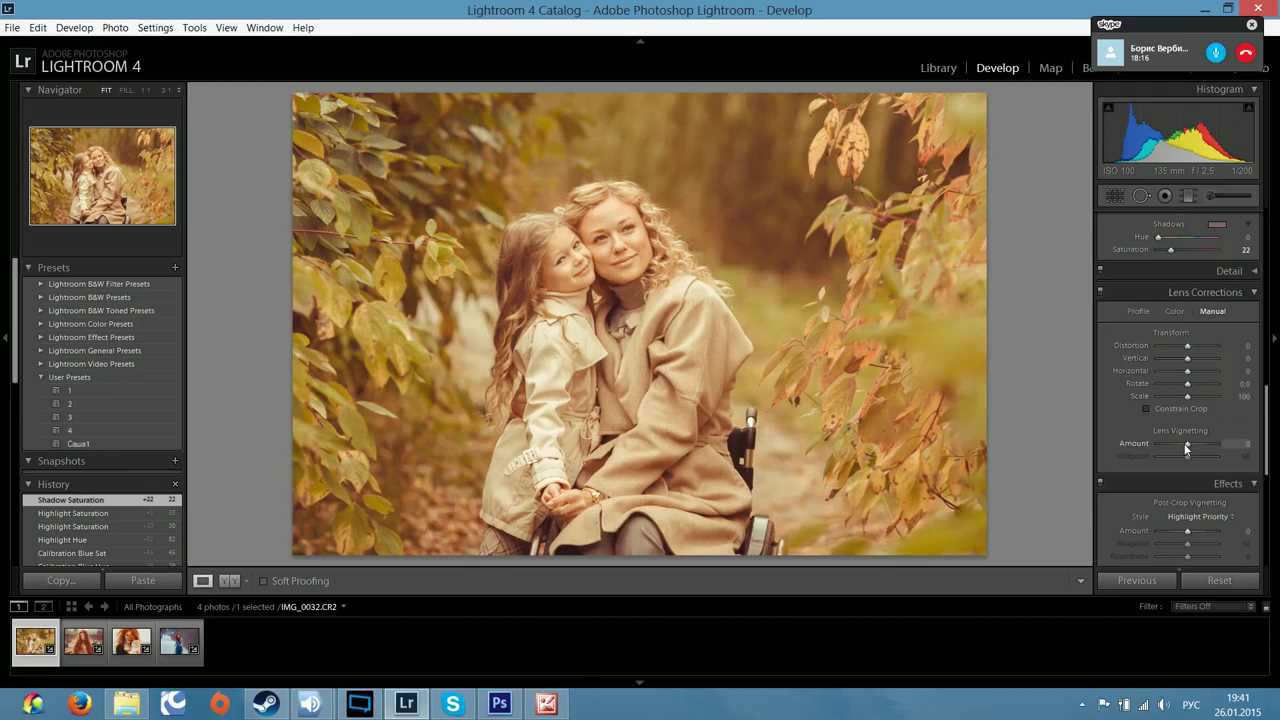Open Steam from the taskbar
This screenshot has height=720, width=1280.
265,704
